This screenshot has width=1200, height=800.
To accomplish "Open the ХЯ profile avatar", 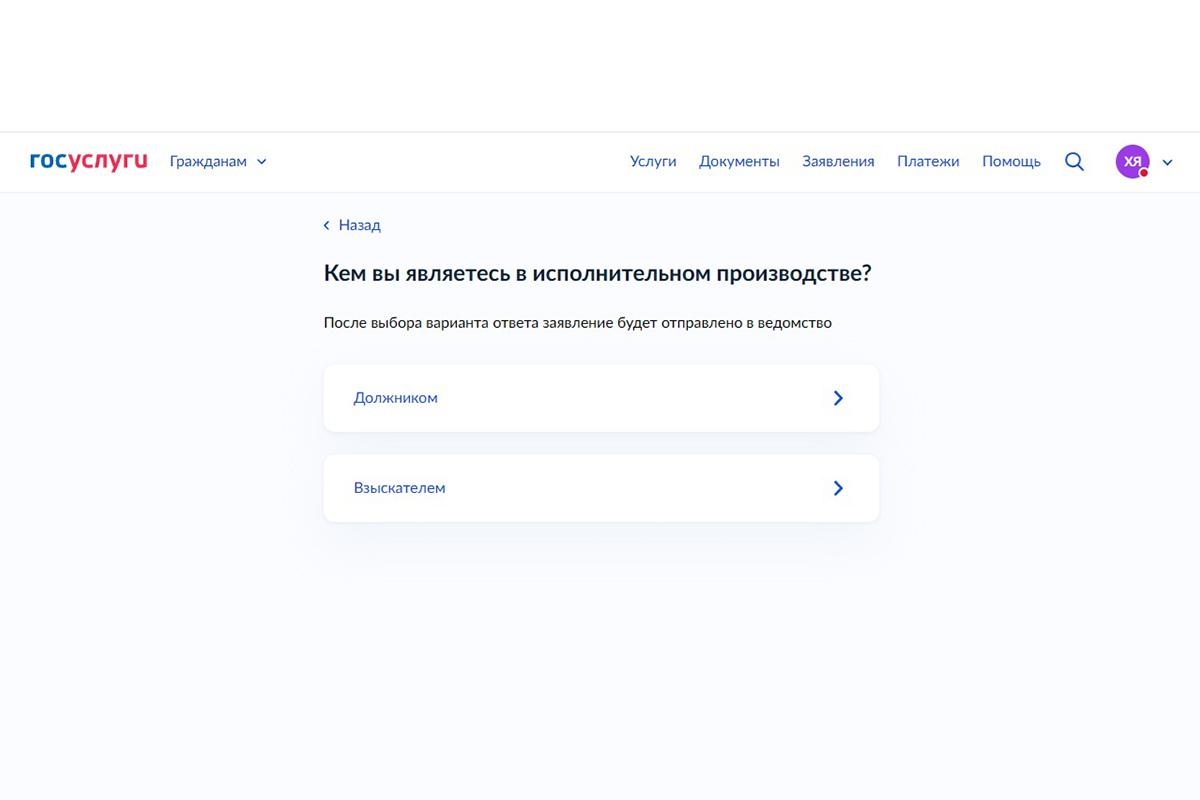I will click(x=1131, y=161).
